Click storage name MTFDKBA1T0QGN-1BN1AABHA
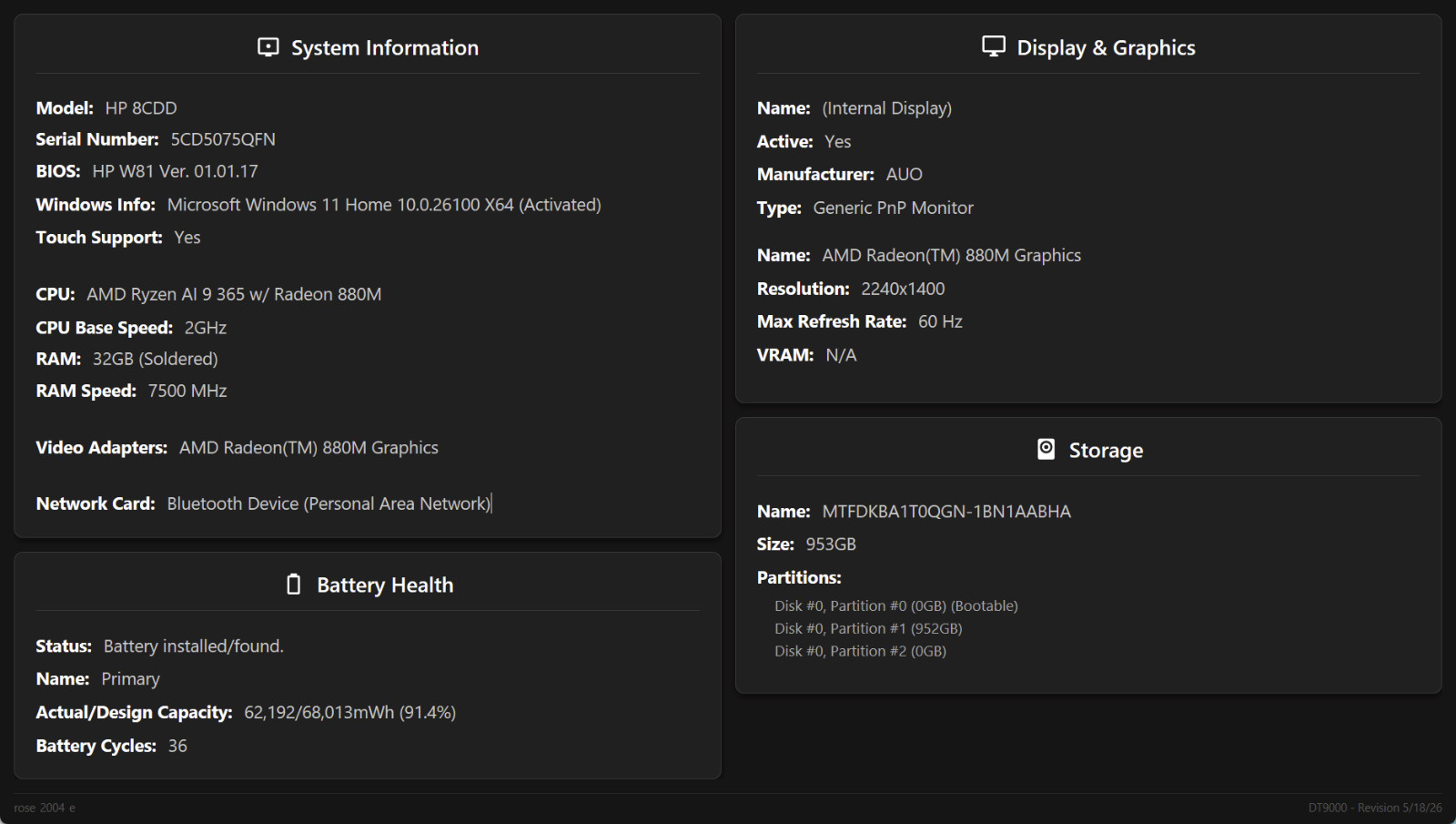The width and height of the screenshot is (1456, 824). [x=946, y=512]
